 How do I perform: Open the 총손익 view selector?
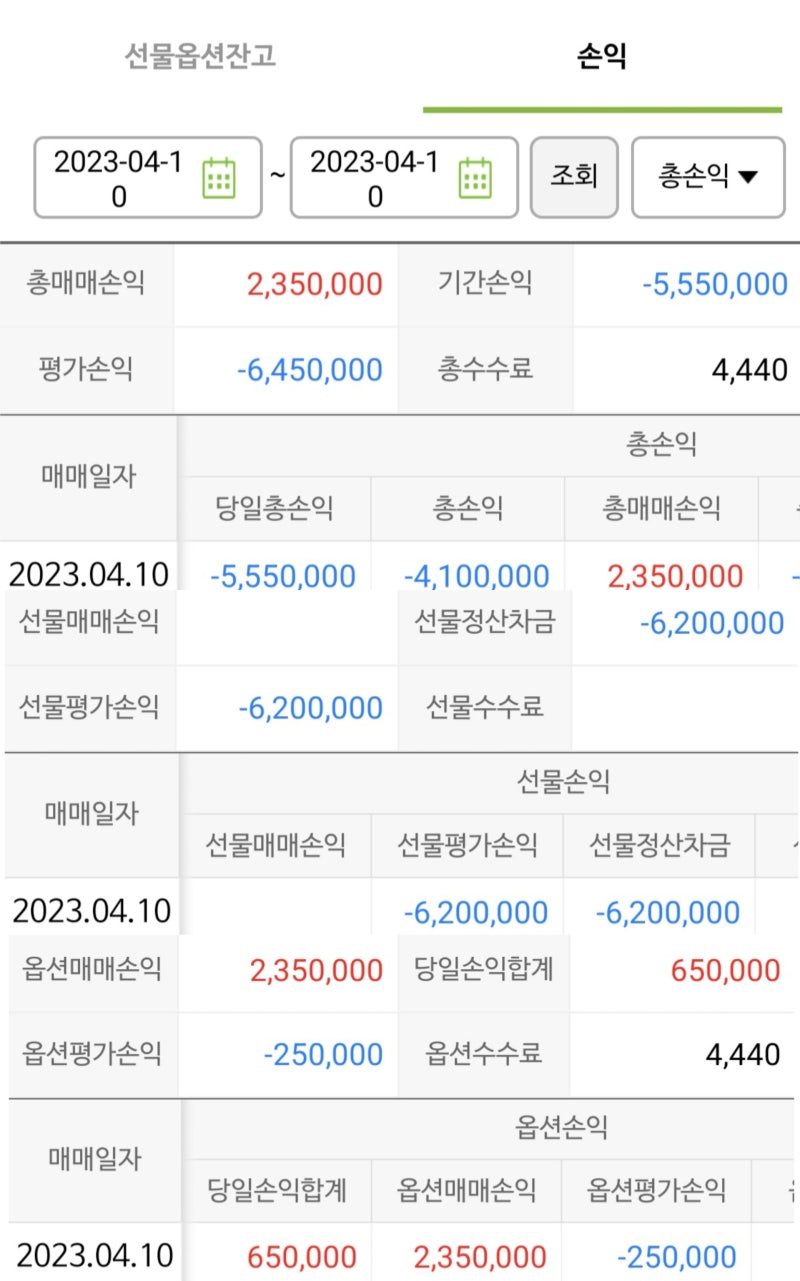click(x=707, y=177)
